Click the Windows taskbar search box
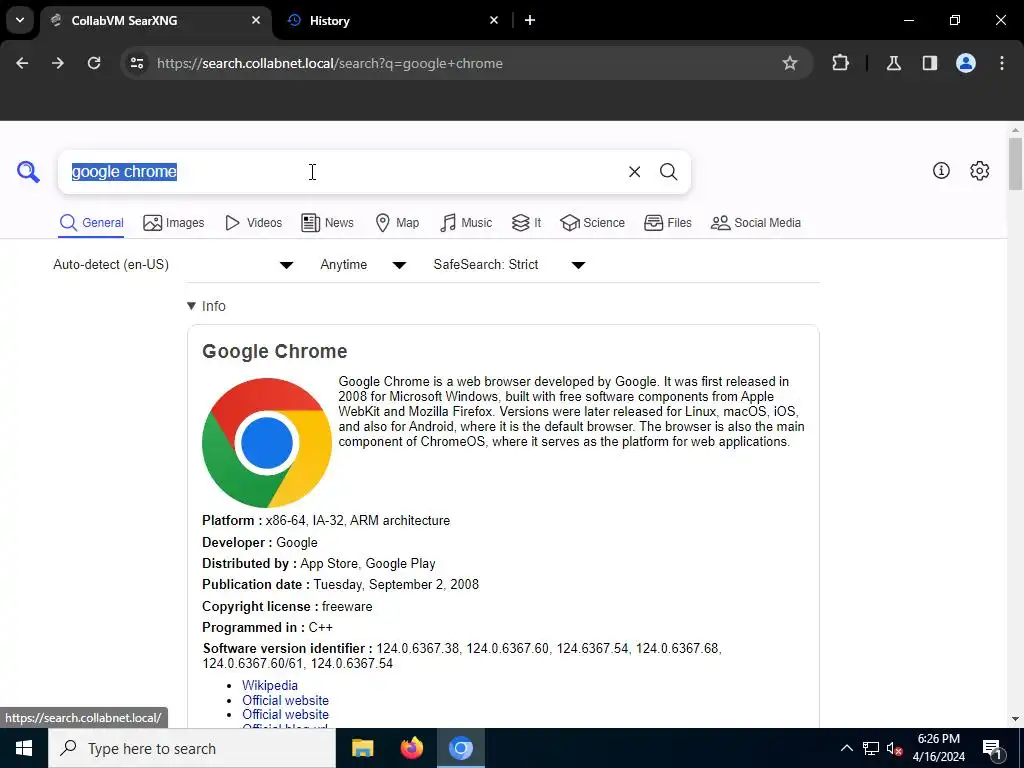The width and height of the screenshot is (1024, 768). (192, 748)
